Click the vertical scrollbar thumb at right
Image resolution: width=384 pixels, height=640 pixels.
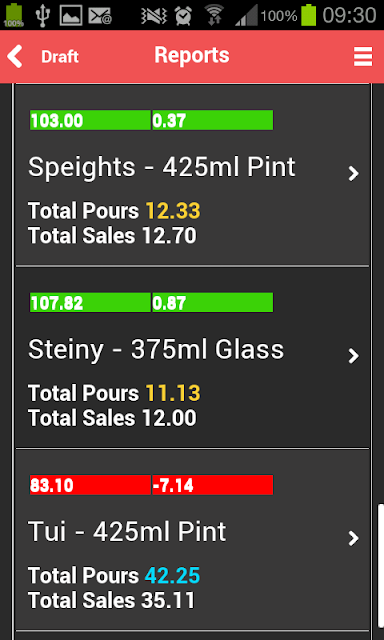(x=381, y=572)
